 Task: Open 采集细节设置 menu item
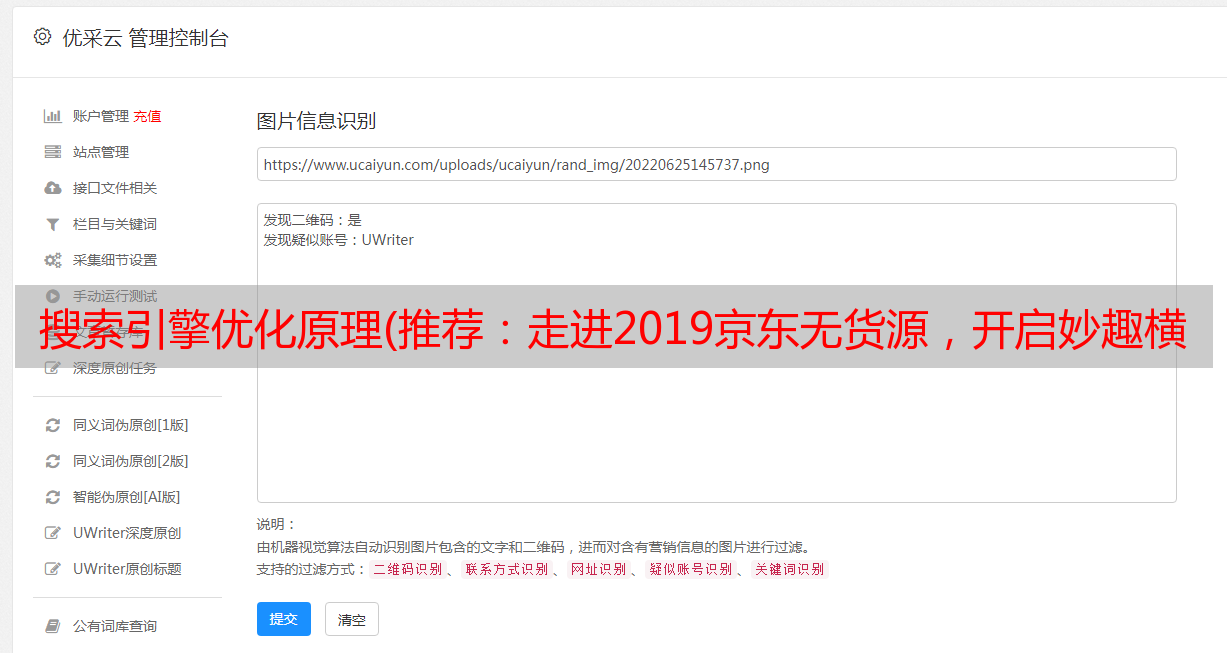coord(115,260)
